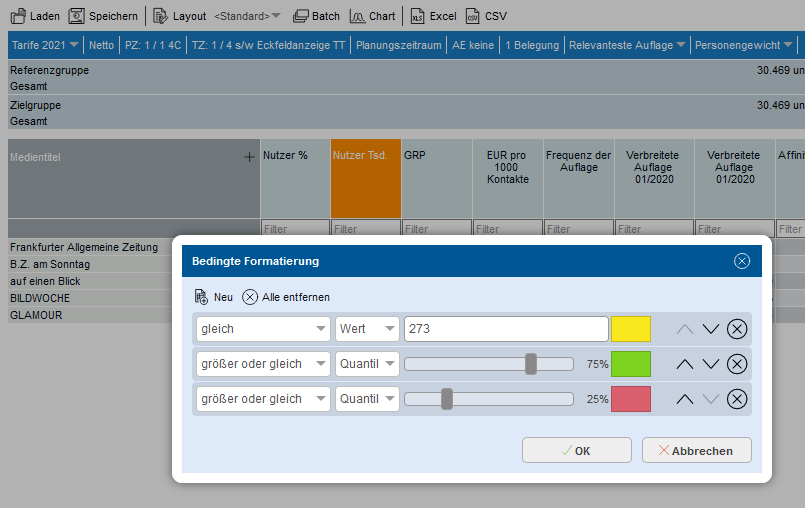Move the 273 value rule down
The image size is (805, 508).
click(711, 330)
